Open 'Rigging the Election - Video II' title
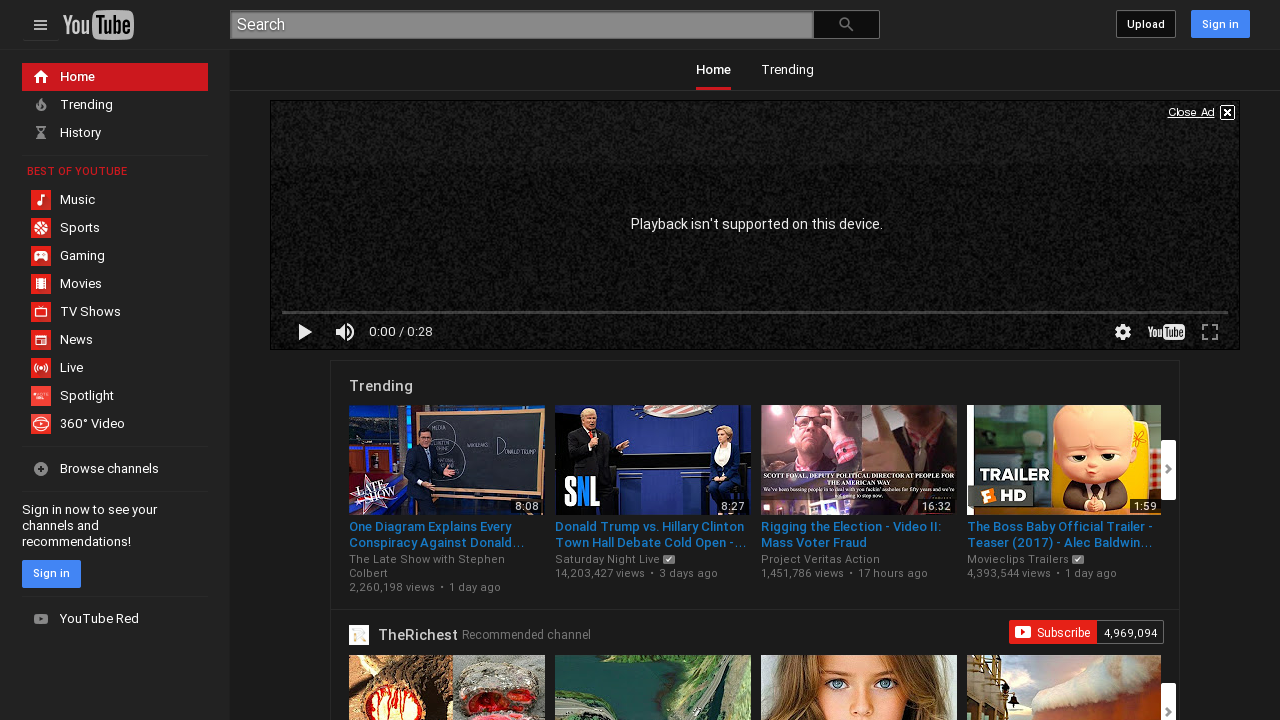This screenshot has height=720, width=1280. pyautogui.click(x=851, y=535)
